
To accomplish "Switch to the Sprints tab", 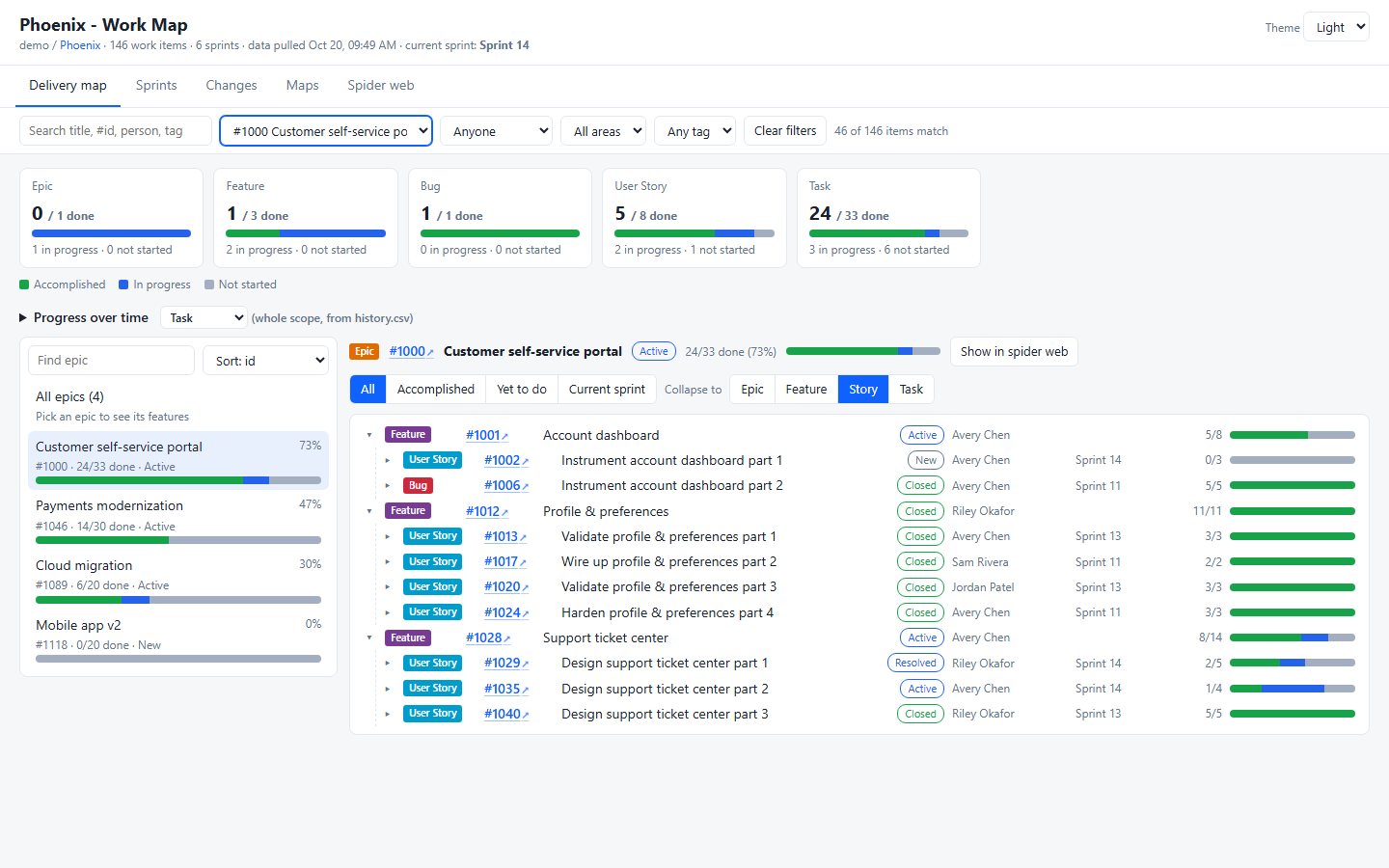I will coord(156,86).
